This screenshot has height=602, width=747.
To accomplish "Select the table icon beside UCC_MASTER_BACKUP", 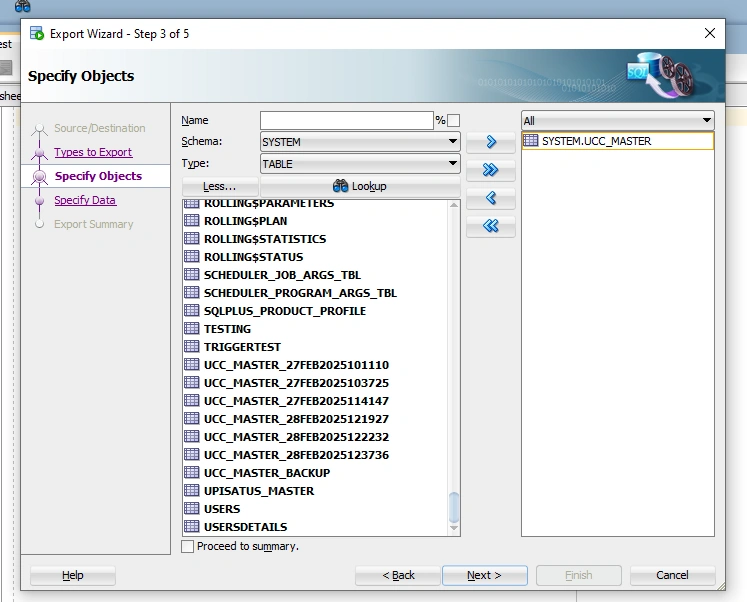I will [x=192, y=472].
